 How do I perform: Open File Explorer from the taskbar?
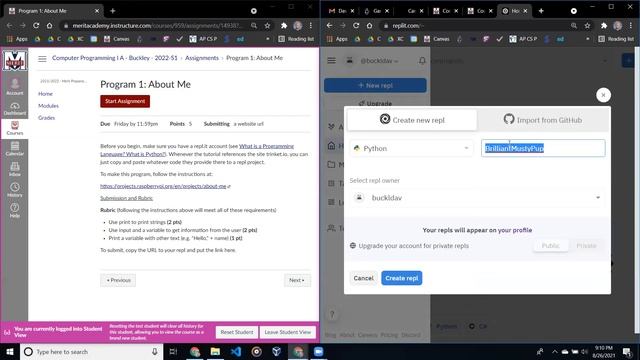click(215, 351)
